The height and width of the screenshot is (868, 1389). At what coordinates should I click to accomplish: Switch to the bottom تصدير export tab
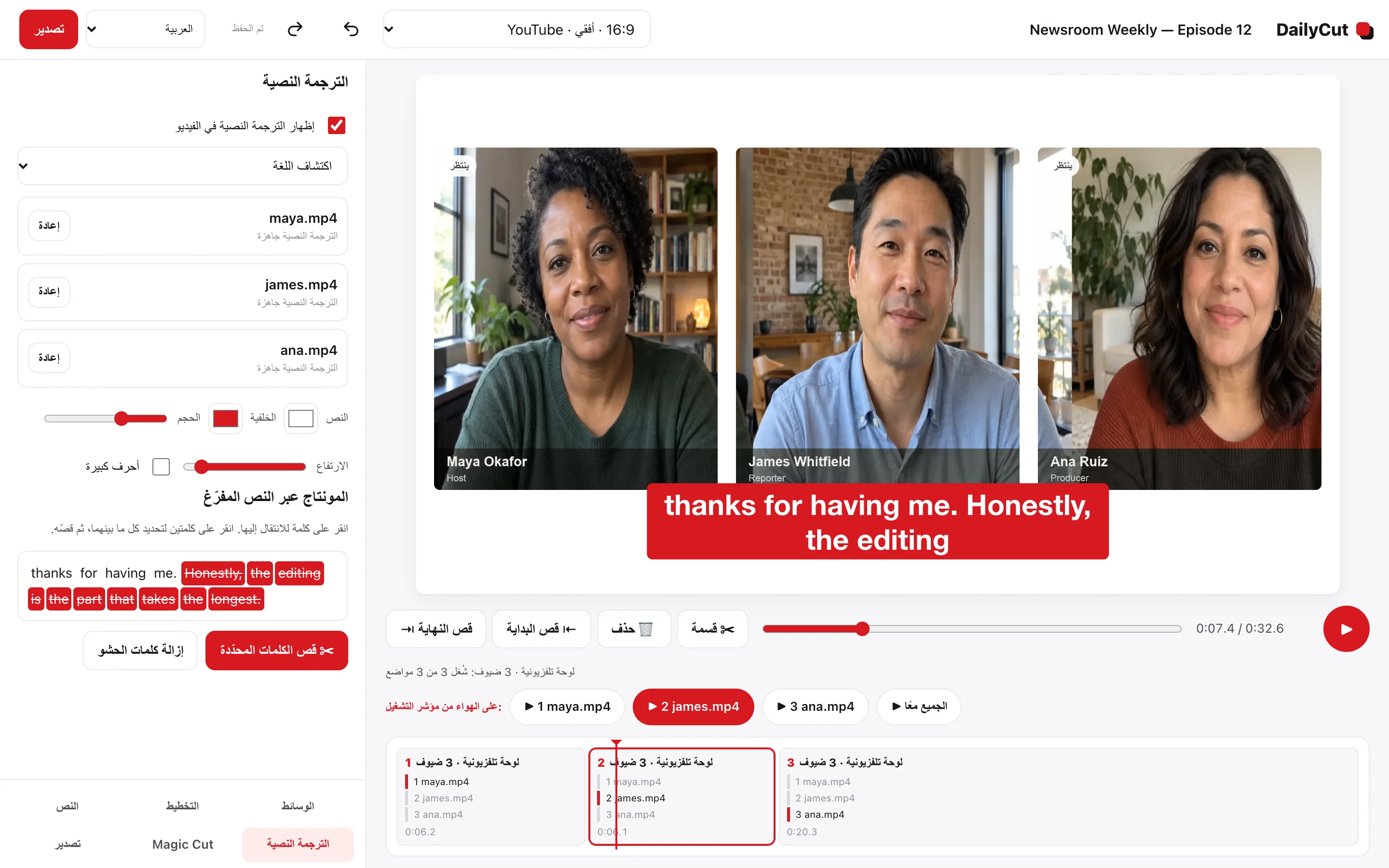pyautogui.click(x=67, y=844)
